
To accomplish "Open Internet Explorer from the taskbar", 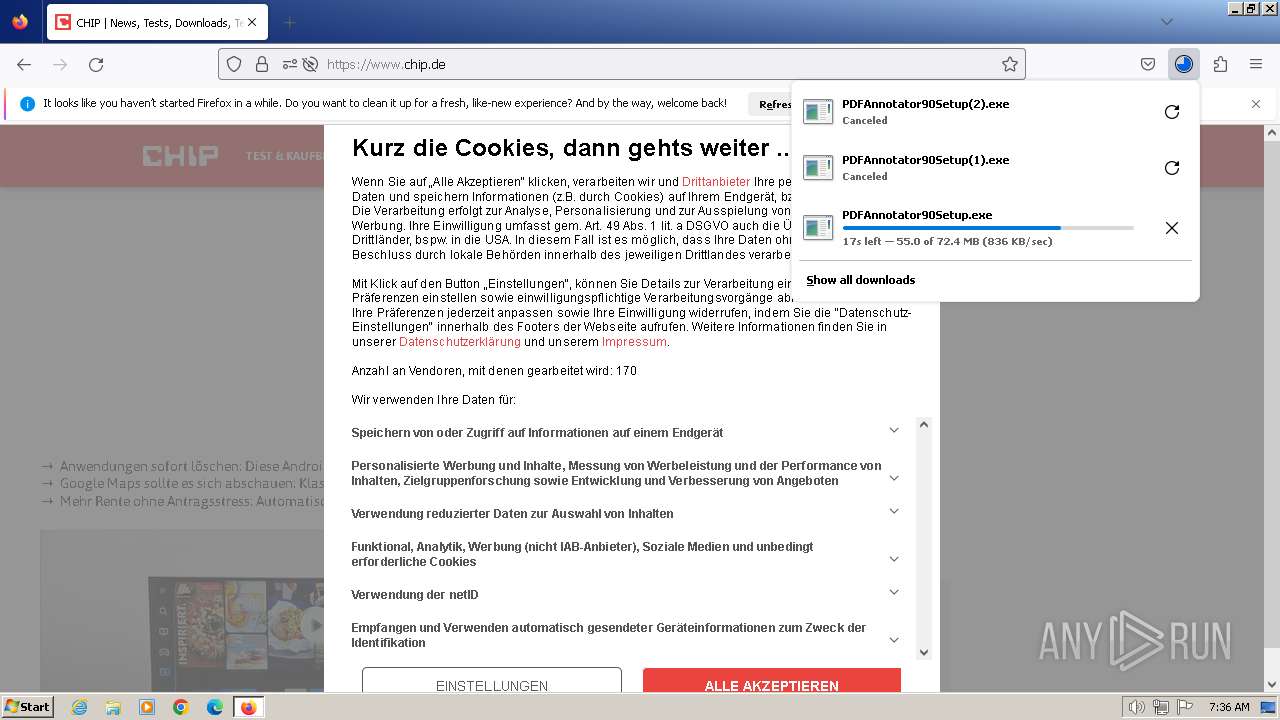I will click(x=80, y=707).
